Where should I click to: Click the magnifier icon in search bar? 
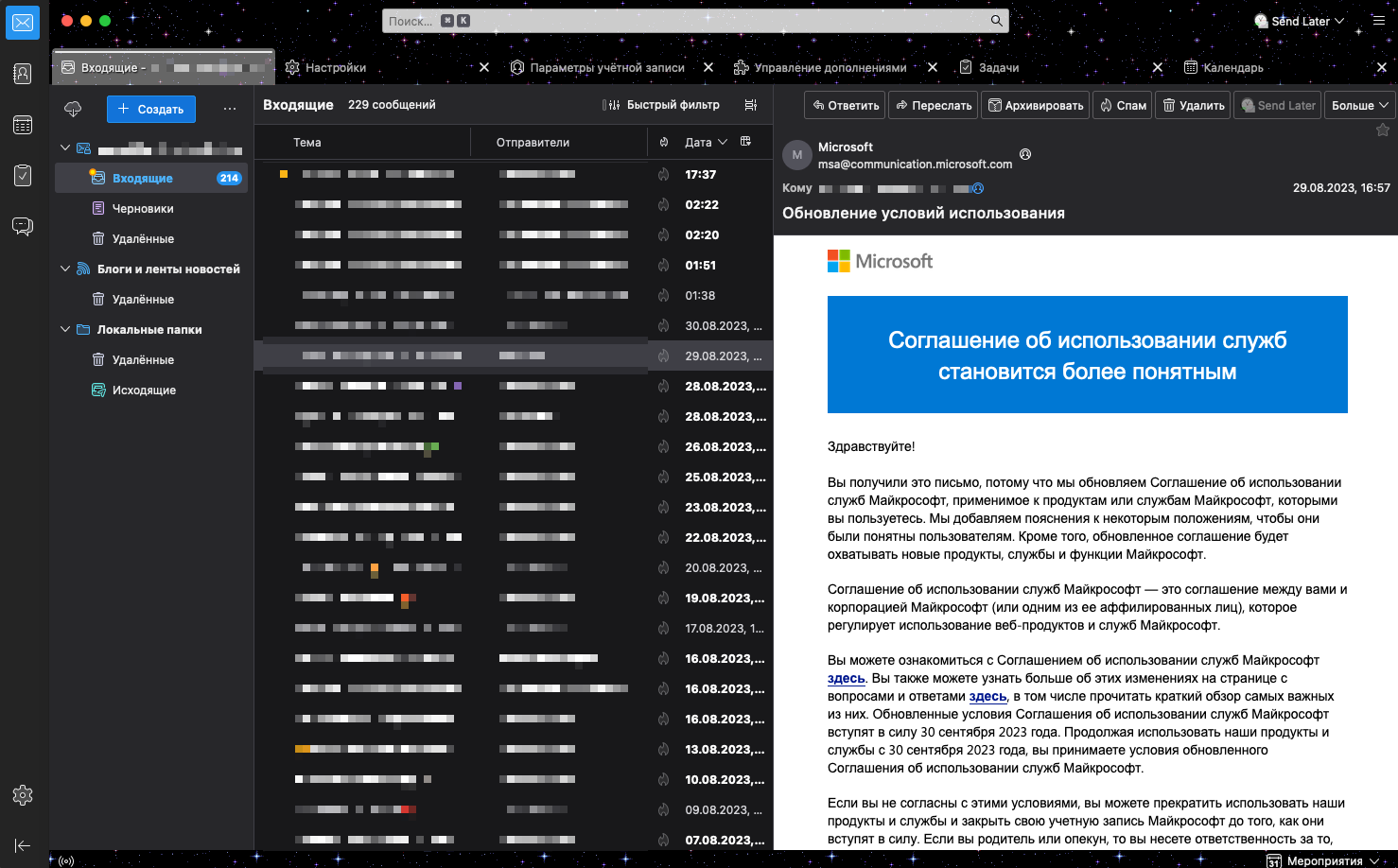coord(996,21)
